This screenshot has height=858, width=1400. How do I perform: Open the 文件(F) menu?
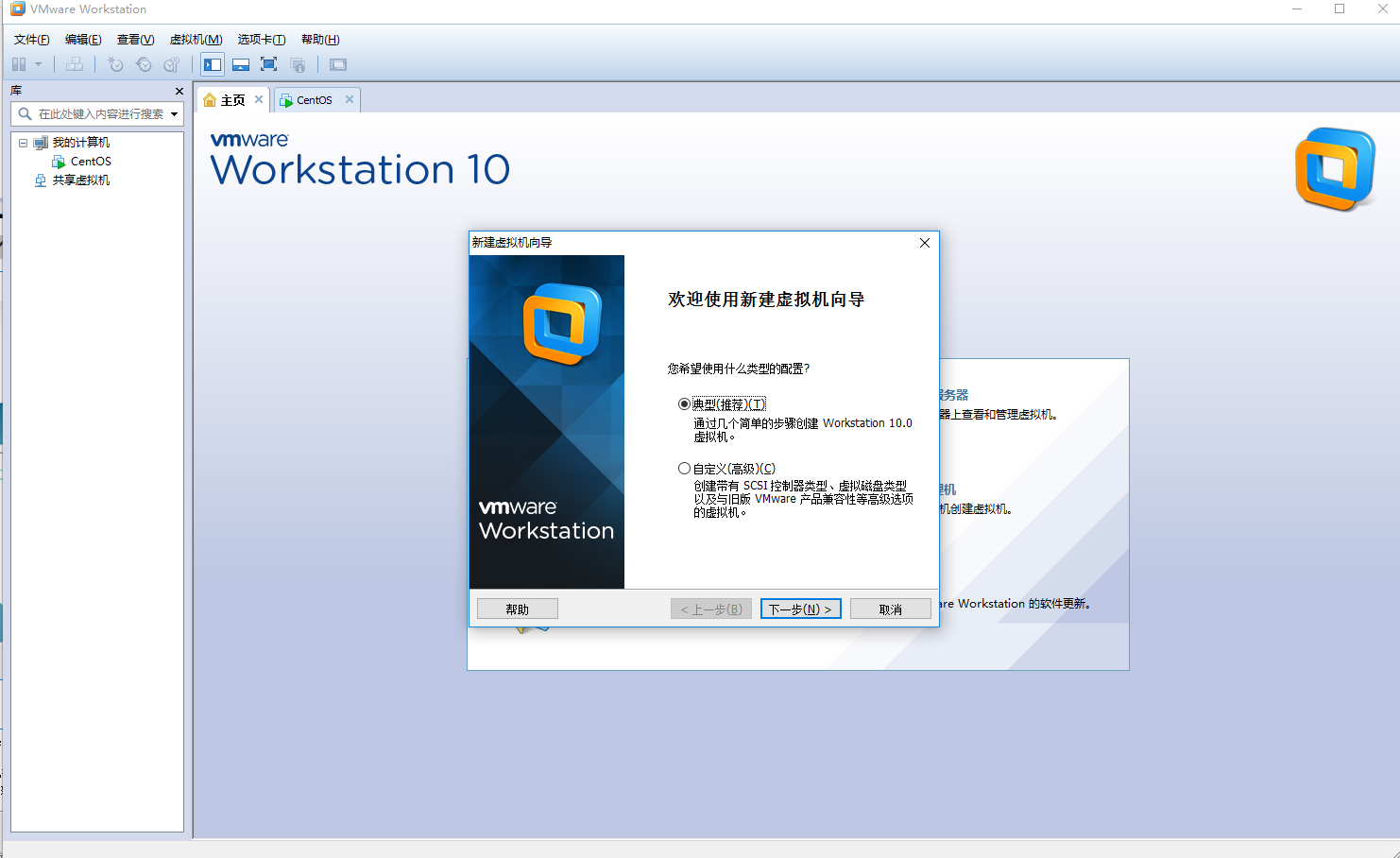tap(32, 40)
